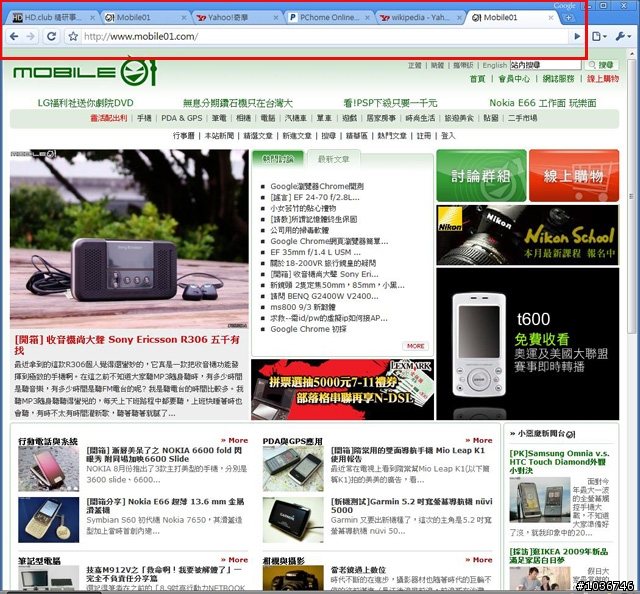Bookmark the page using the star icon
Image resolution: width=640 pixels, height=594 pixels.
[73, 36]
